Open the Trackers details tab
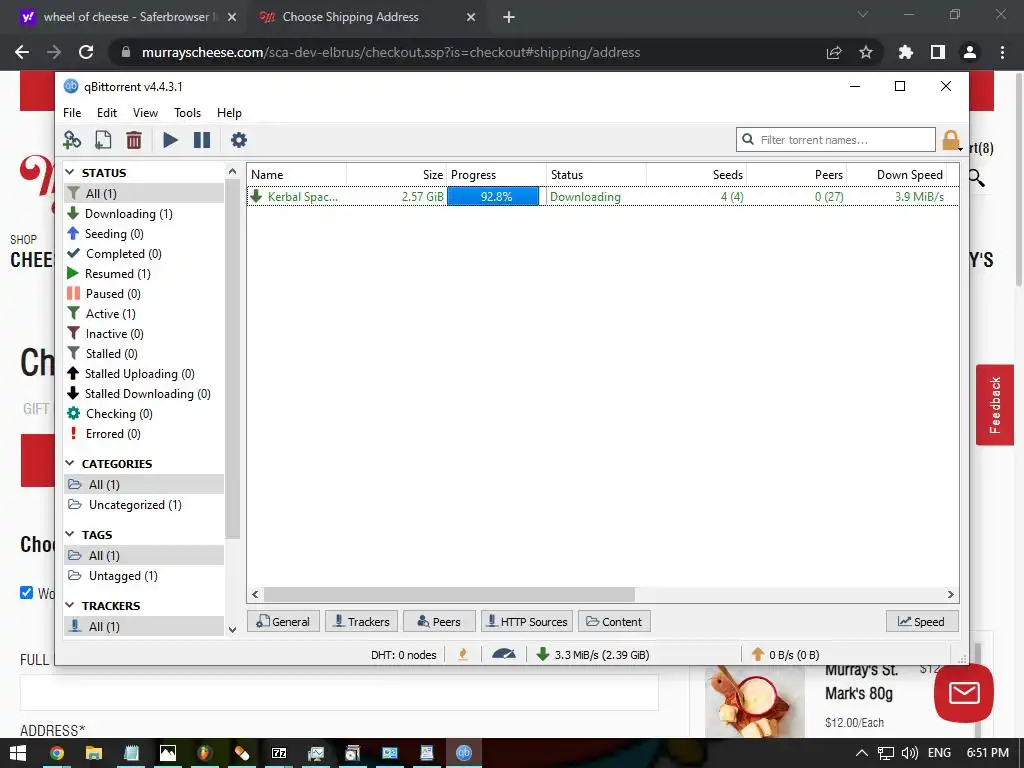Viewport: 1024px width, 768px height. coord(361,621)
